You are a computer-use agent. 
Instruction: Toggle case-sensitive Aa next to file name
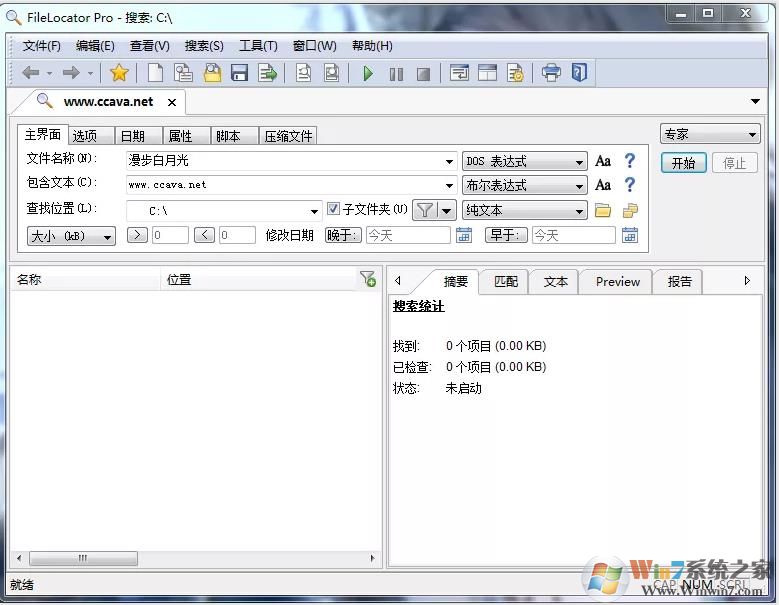[x=603, y=161]
